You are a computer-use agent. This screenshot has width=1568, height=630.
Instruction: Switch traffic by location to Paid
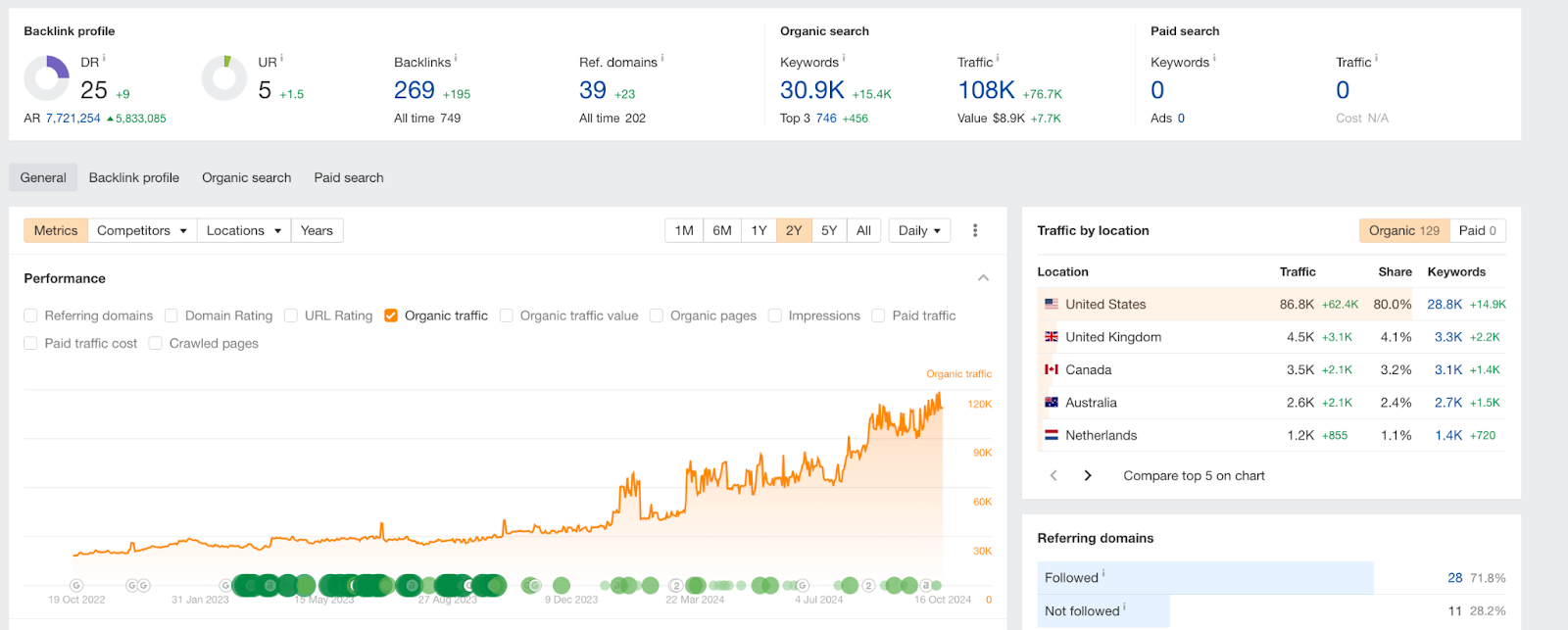1477,231
